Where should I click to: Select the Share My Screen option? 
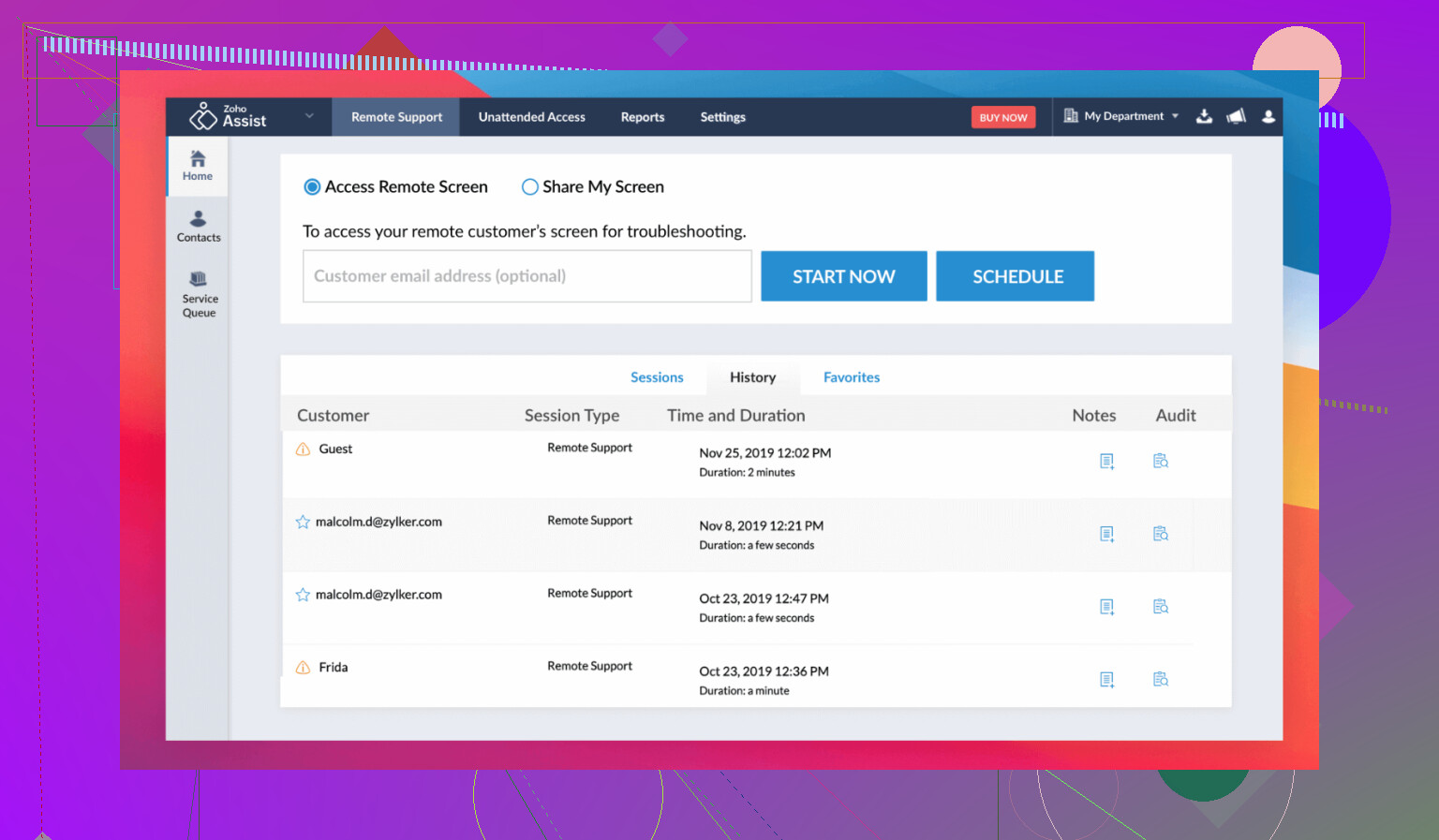[x=530, y=187]
